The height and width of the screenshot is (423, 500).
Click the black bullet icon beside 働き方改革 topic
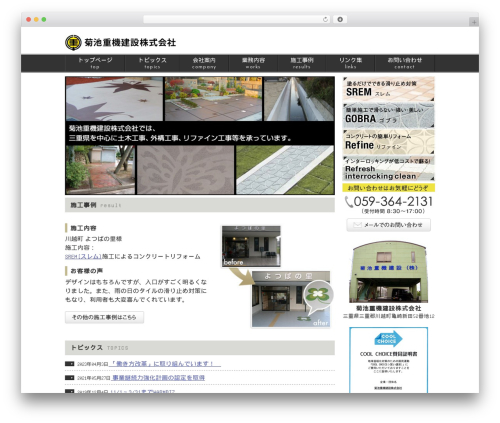[x=70, y=364]
